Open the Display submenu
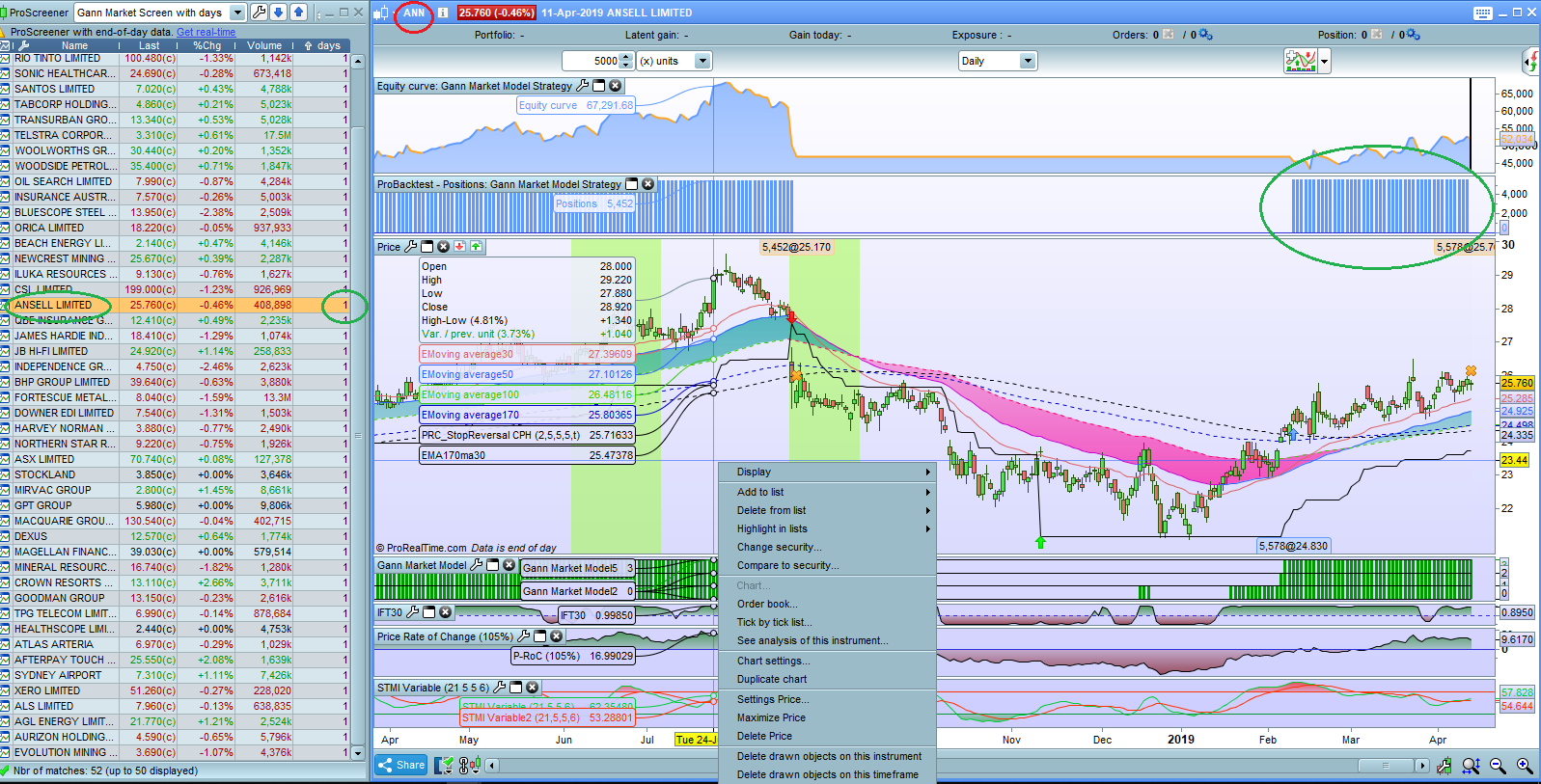 pyautogui.click(x=828, y=472)
